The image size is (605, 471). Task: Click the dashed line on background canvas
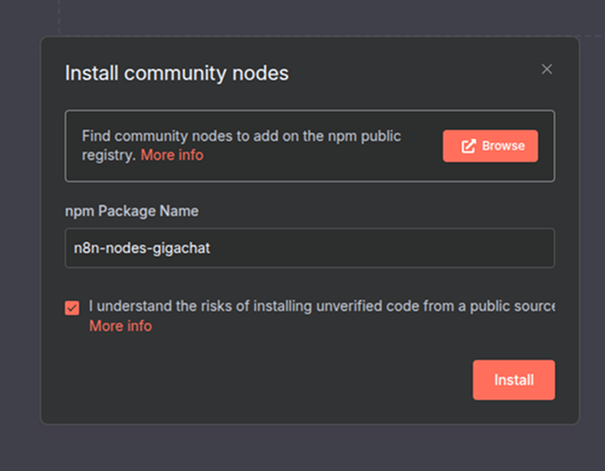pyautogui.click(x=59, y=15)
